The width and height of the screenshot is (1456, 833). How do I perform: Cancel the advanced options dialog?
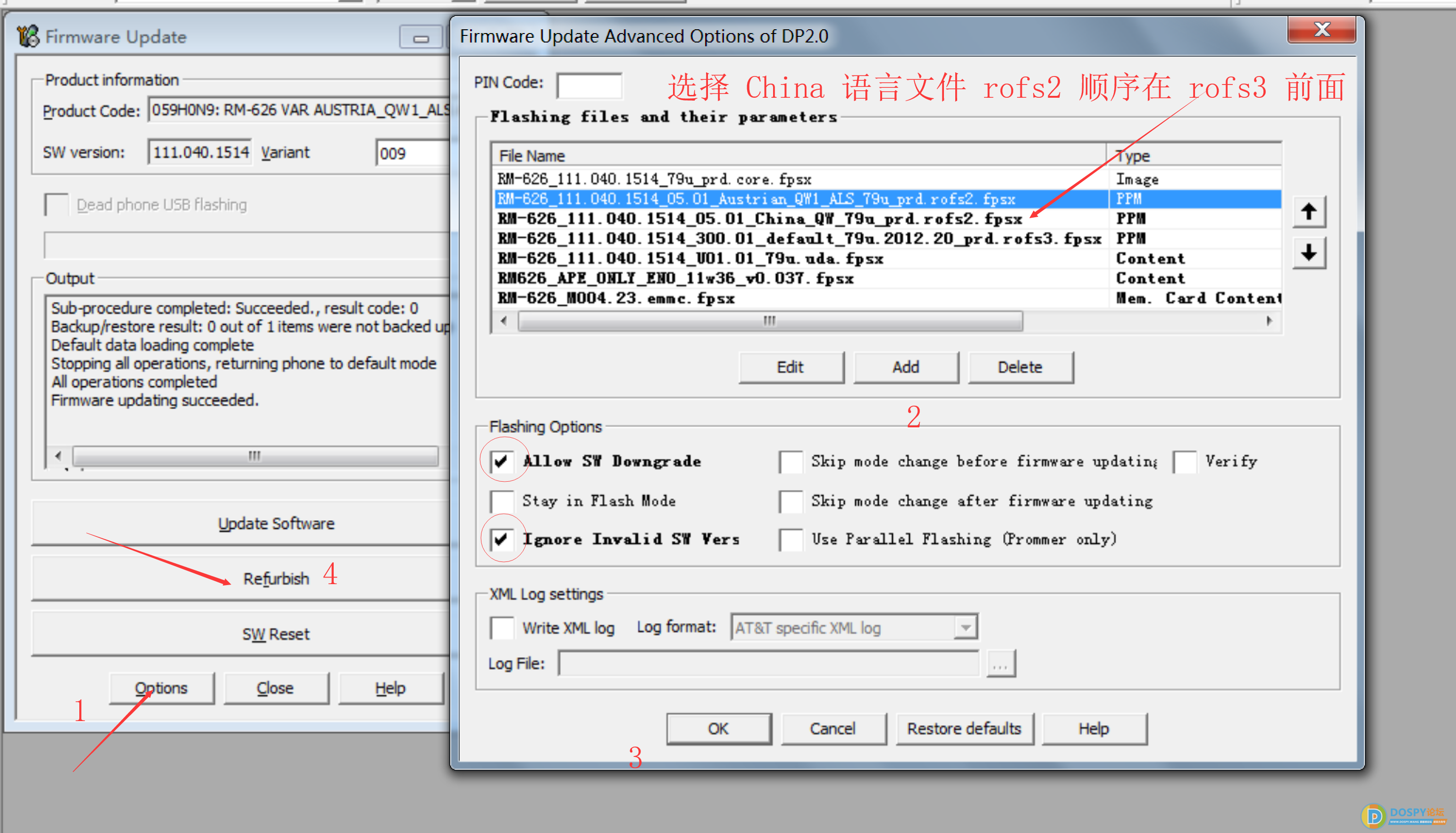[x=833, y=728]
